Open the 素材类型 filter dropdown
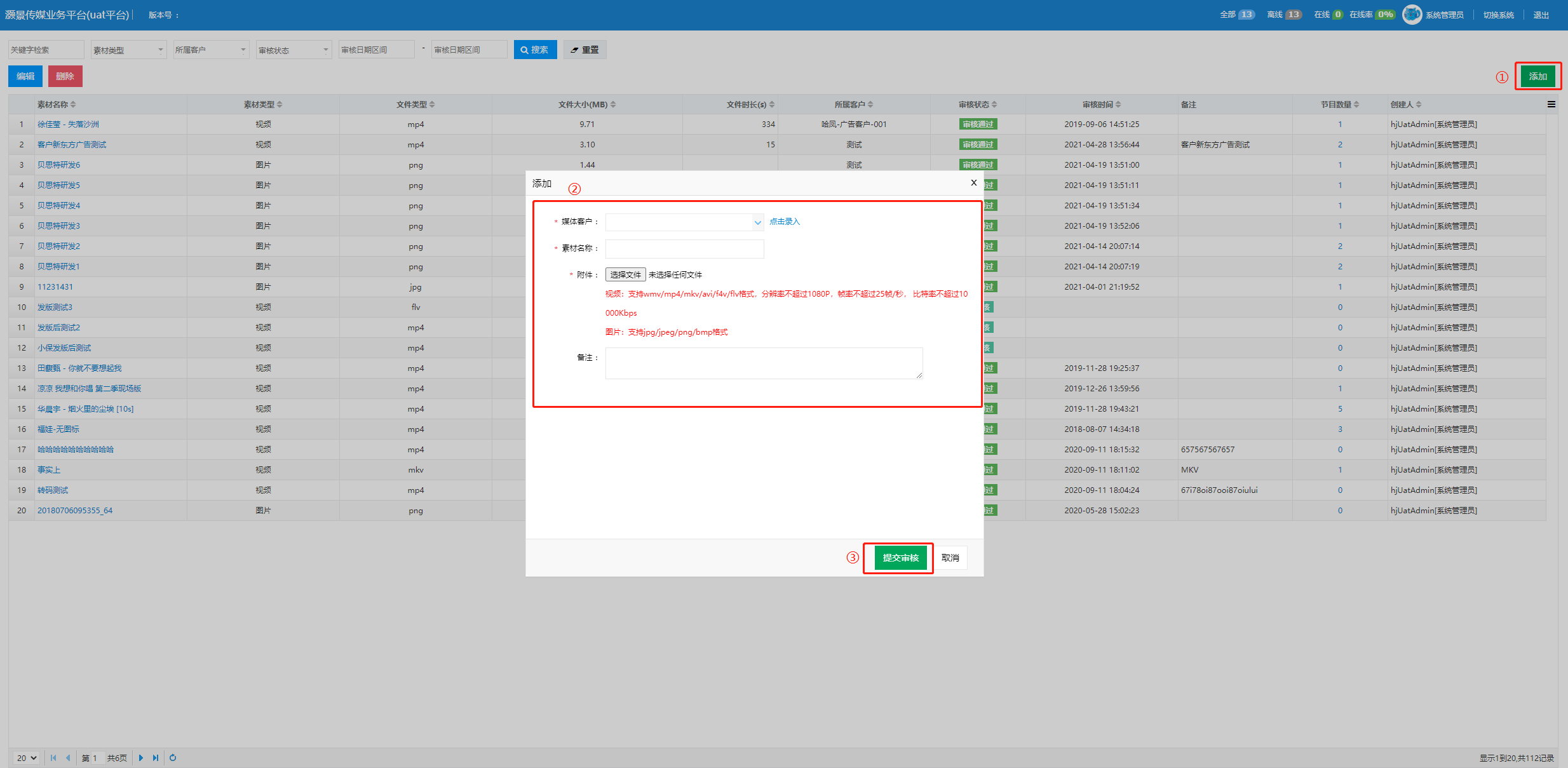 click(128, 50)
